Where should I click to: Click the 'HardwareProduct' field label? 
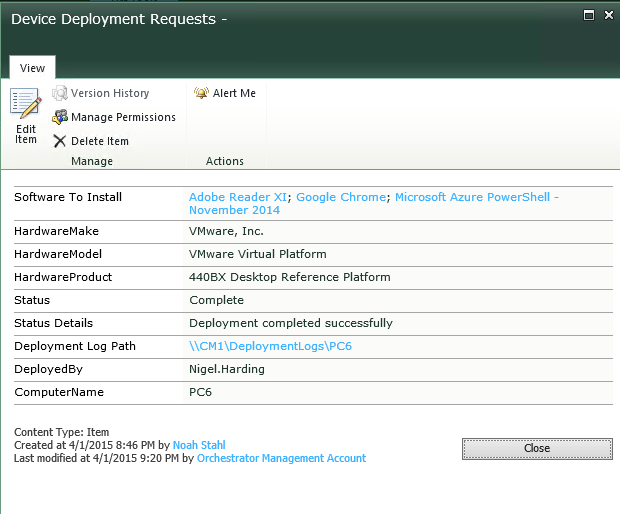coord(63,277)
